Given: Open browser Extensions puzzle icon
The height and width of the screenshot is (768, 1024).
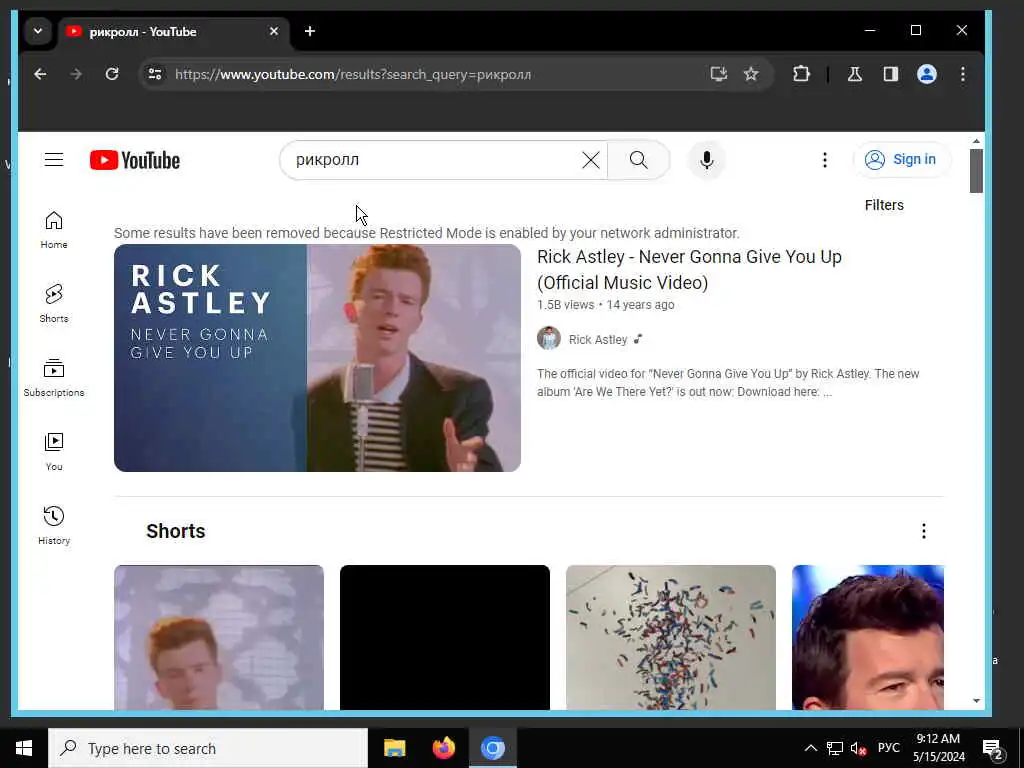Looking at the screenshot, I should (801, 74).
